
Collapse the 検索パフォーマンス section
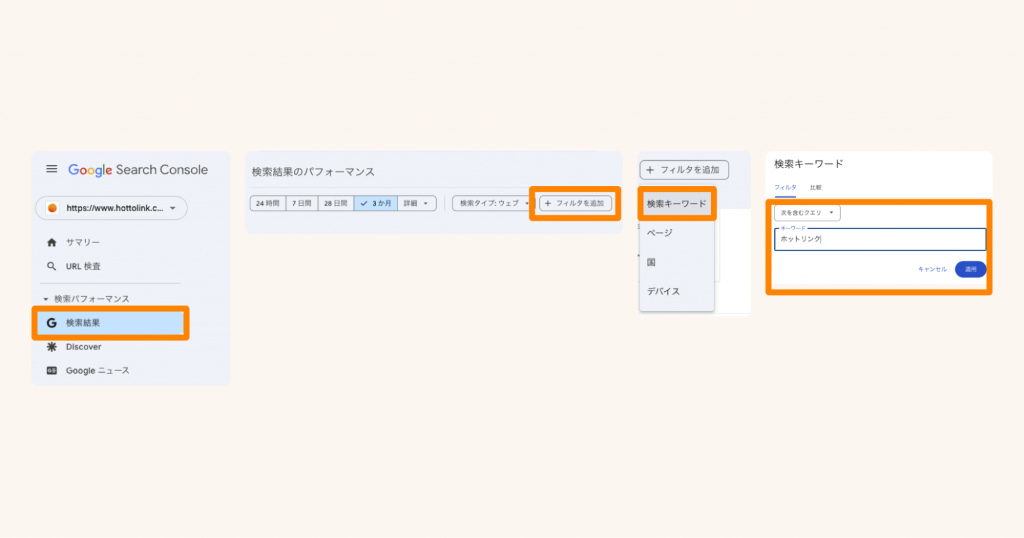coord(46,299)
